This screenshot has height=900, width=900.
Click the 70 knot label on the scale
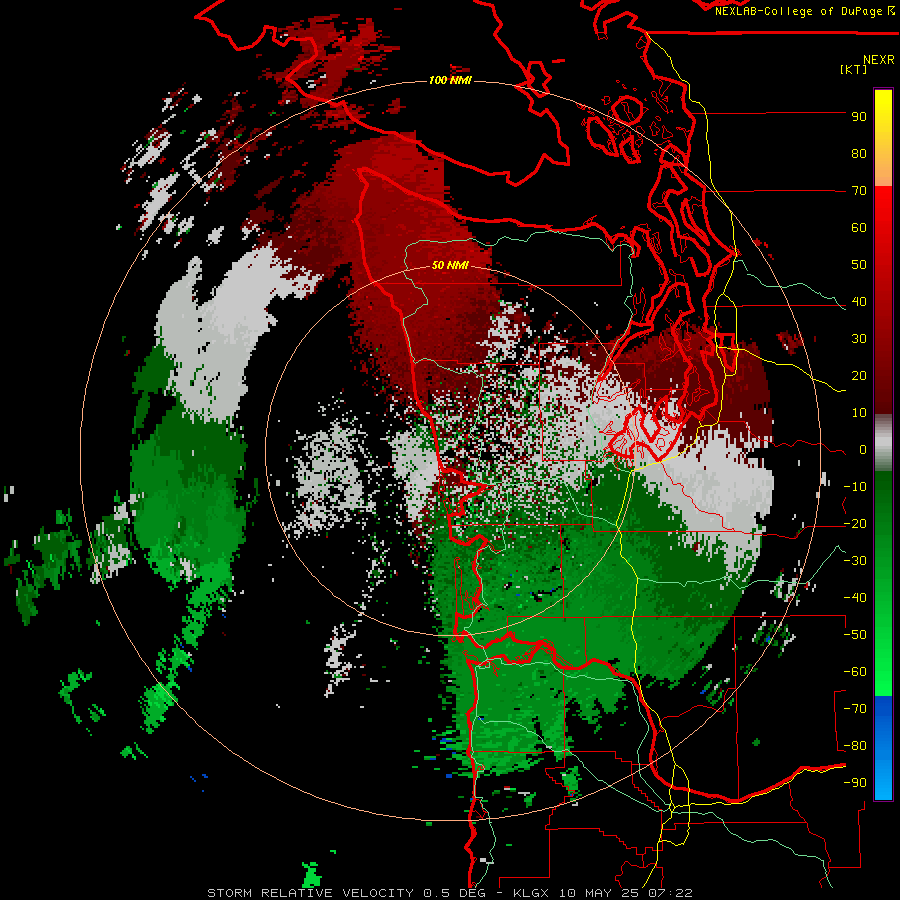pyautogui.click(x=859, y=191)
